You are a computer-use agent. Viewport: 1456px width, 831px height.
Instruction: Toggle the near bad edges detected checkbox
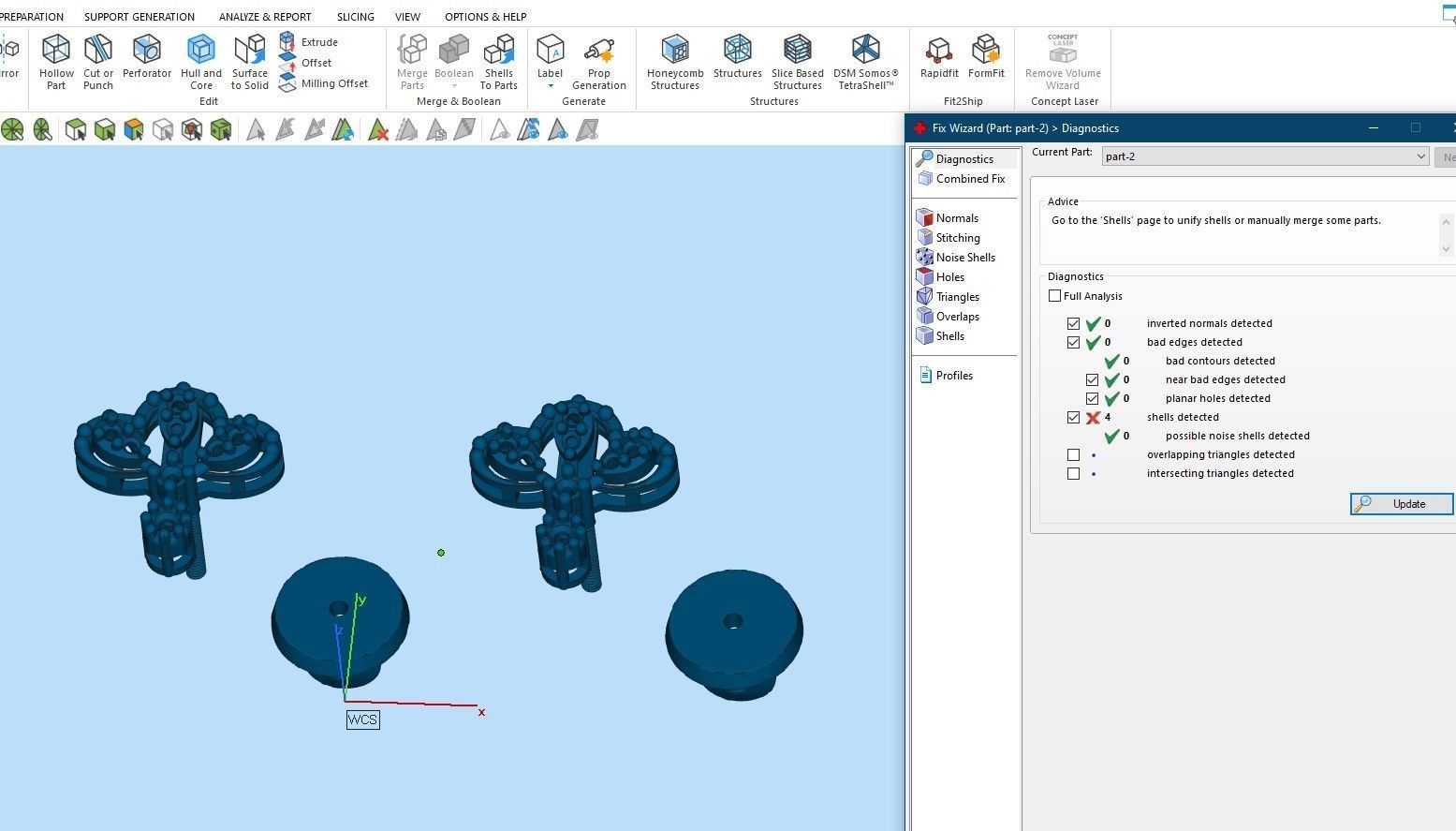pyautogui.click(x=1093, y=379)
